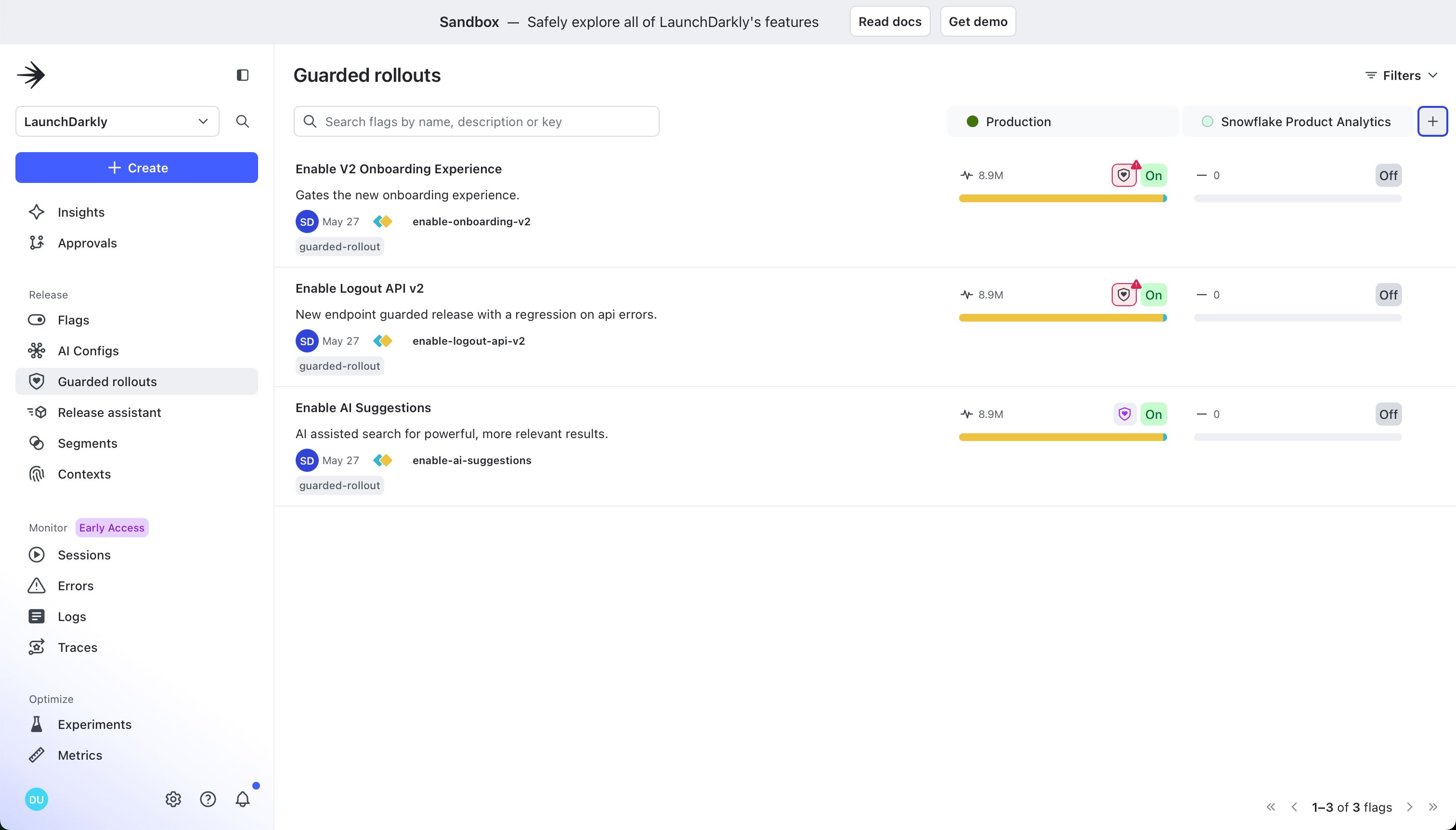Open Logs page
Image resolution: width=1456 pixels, height=830 pixels.
click(x=137, y=616)
